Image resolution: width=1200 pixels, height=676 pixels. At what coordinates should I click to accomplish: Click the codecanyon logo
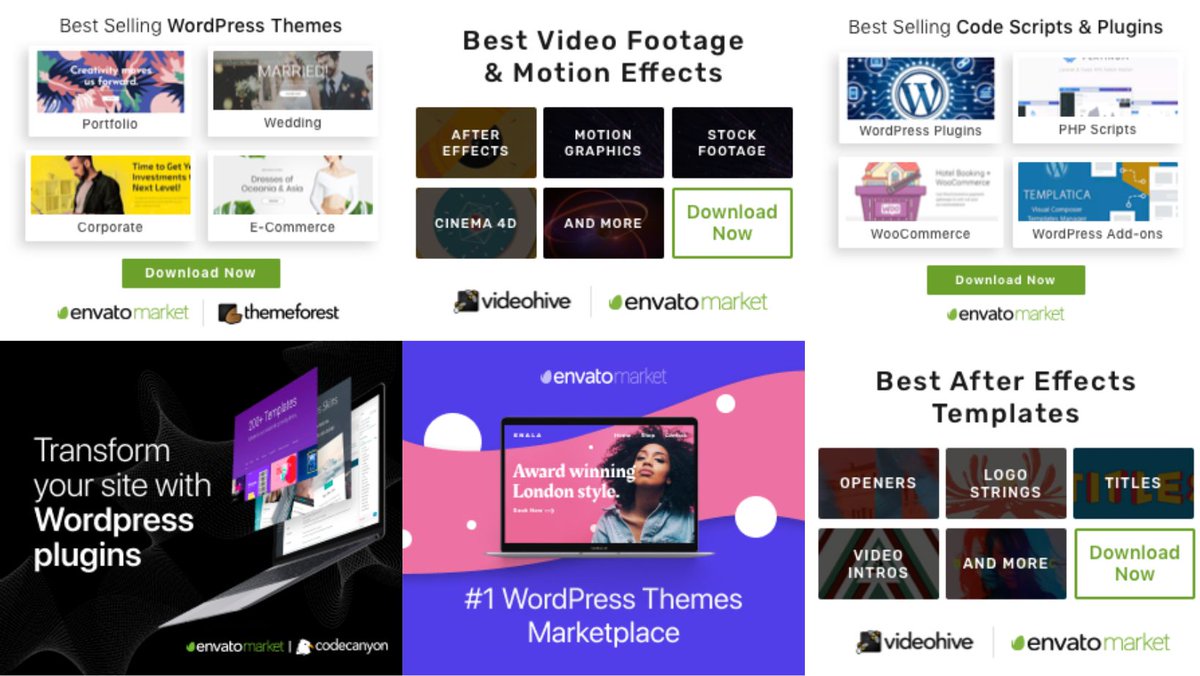pyautogui.click(x=342, y=646)
